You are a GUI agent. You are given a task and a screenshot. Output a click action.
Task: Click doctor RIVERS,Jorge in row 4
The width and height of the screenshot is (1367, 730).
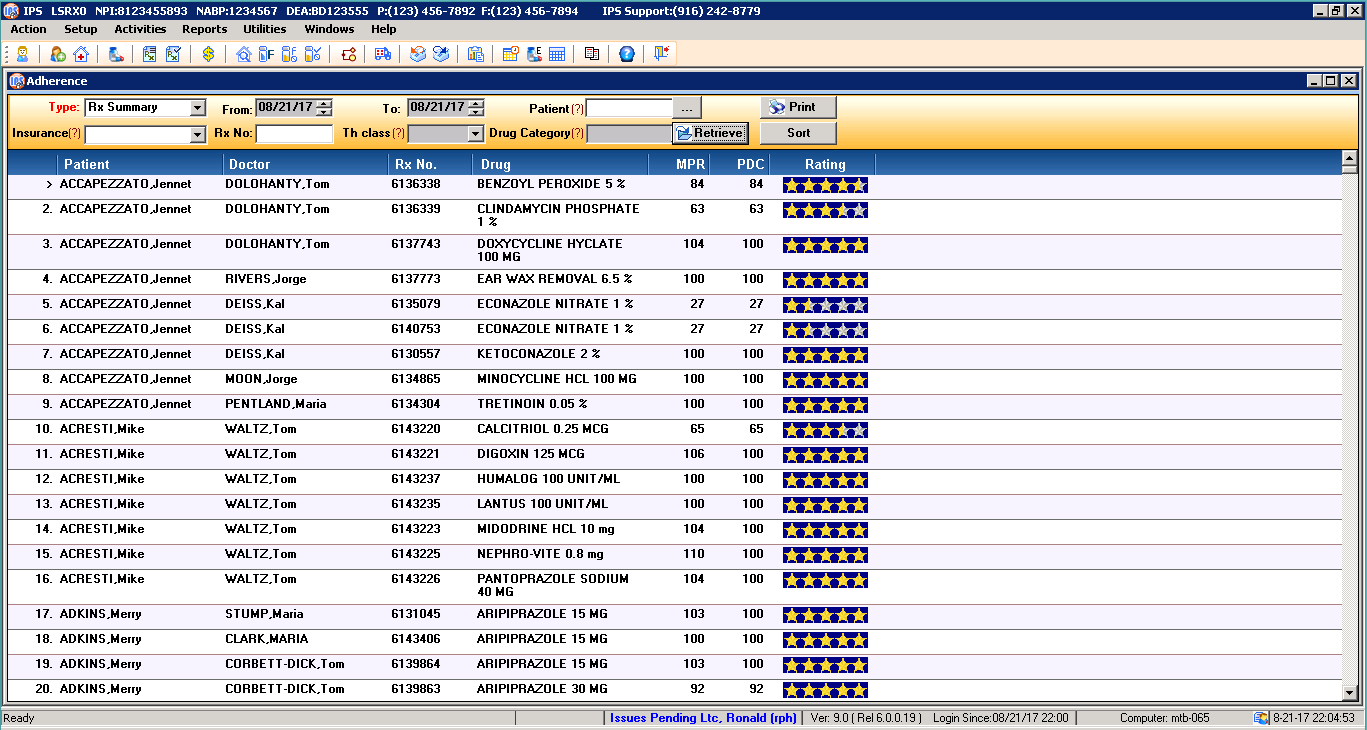pos(266,279)
